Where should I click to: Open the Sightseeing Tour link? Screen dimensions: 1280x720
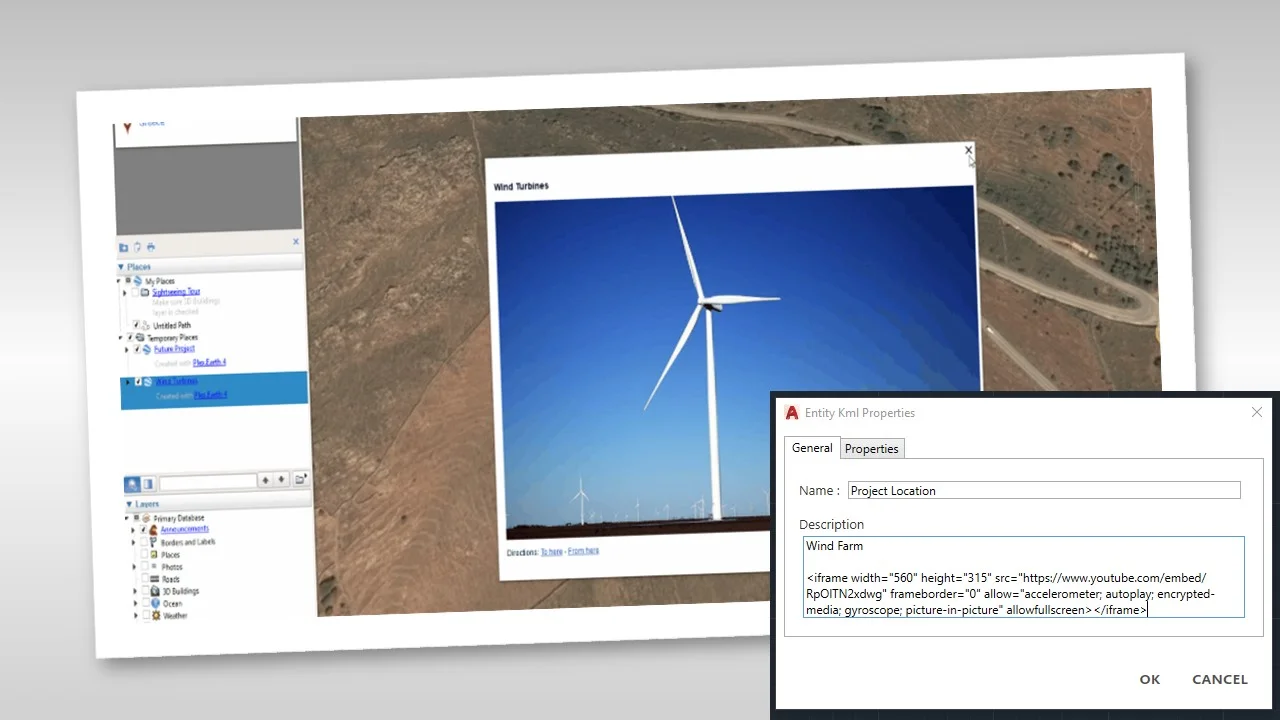click(176, 291)
